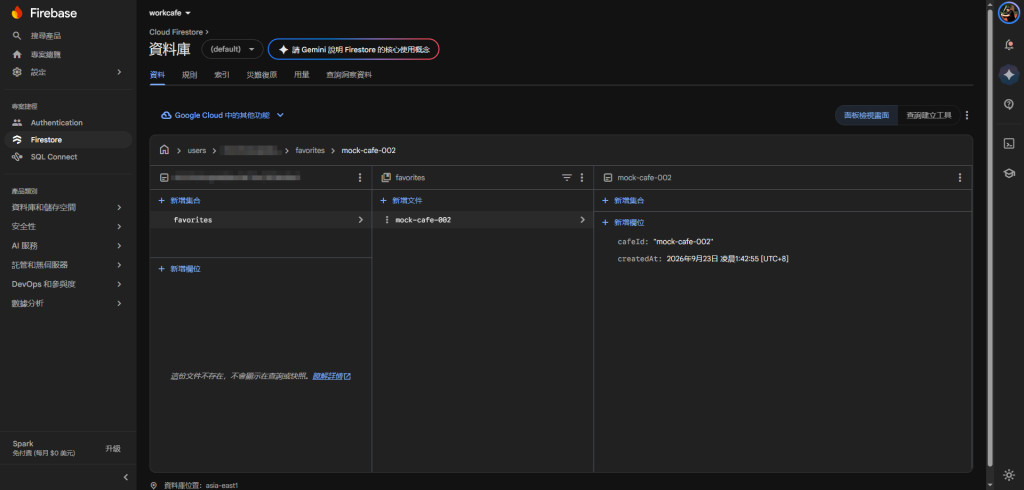Switch to the 規則 tab
The height and width of the screenshot is (490, 1024).
189,75
